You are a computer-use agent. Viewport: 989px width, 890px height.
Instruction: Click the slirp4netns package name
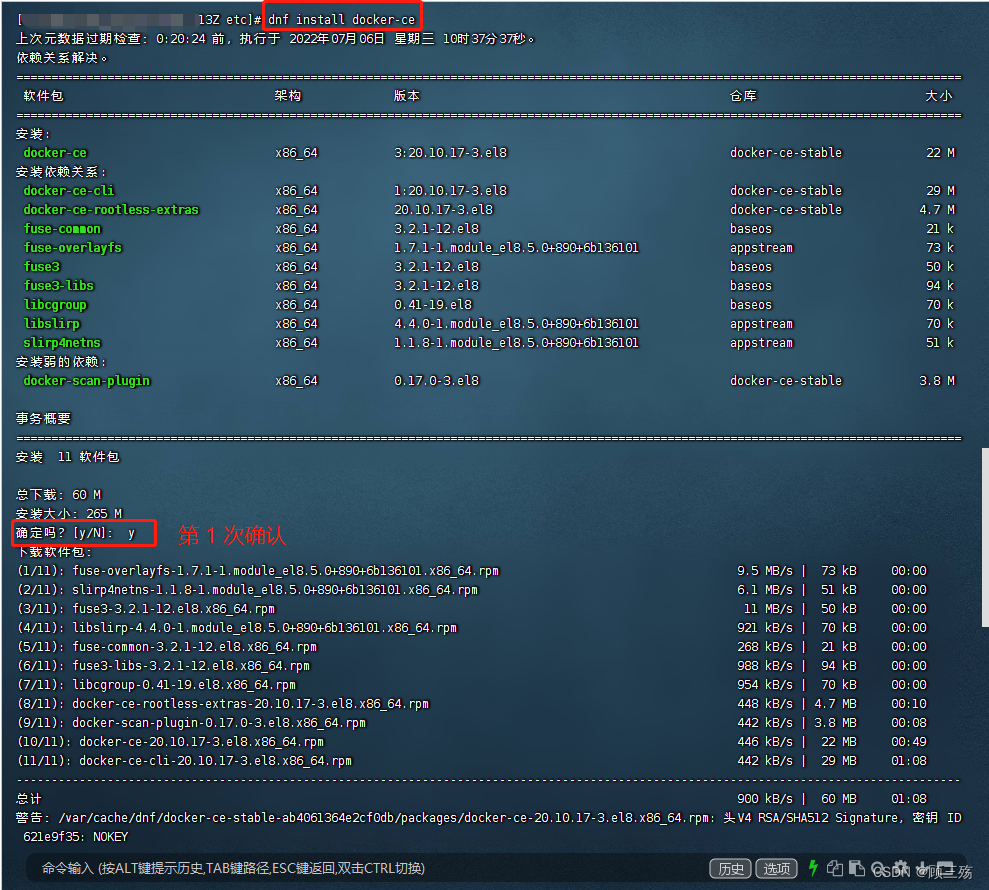pos(63,342)
